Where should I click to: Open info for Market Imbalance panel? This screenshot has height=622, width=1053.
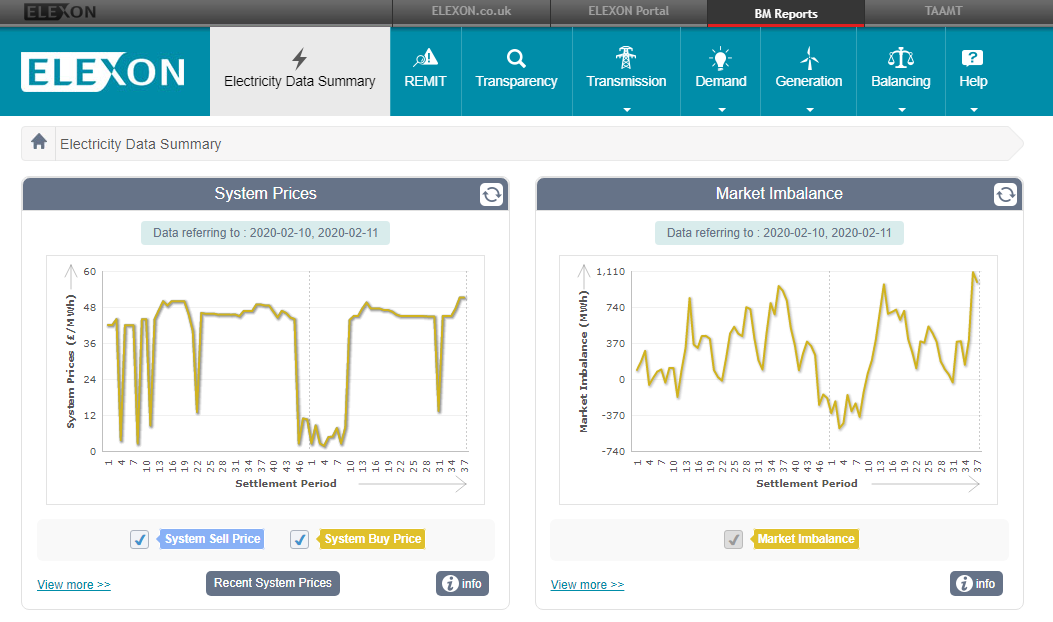tap(976, 584)
